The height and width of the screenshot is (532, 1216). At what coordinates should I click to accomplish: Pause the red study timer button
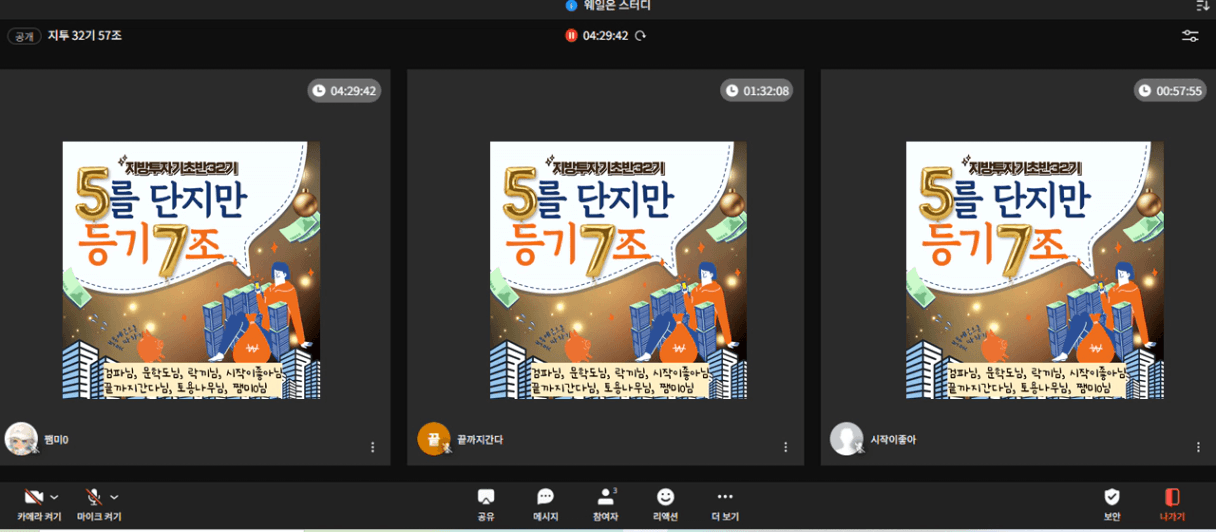pos(571,35)
